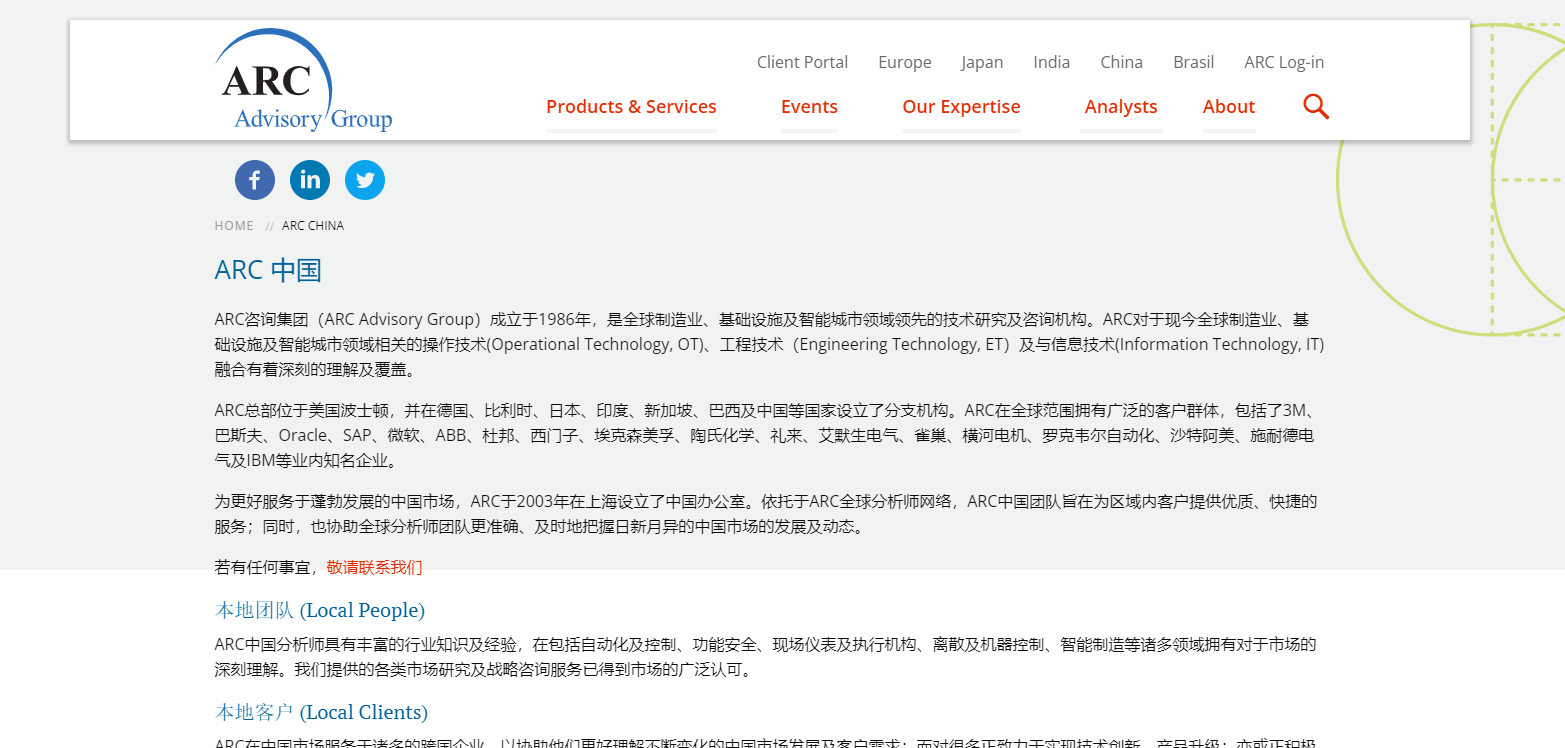Open the About menu
The width and height of the screenshot is (1565, 748).
[1229, 107]
